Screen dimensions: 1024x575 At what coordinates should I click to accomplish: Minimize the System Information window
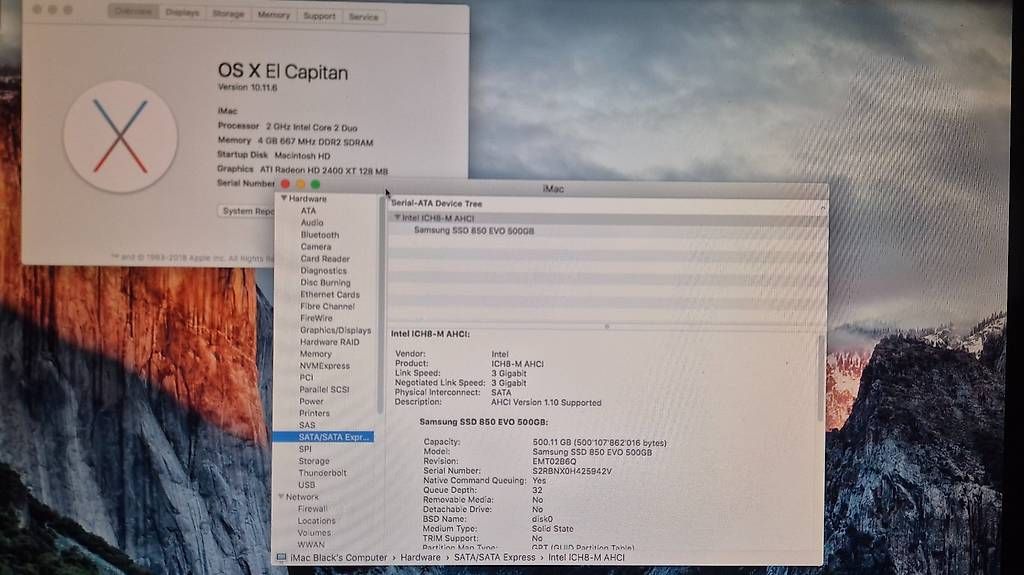[300, 184]
